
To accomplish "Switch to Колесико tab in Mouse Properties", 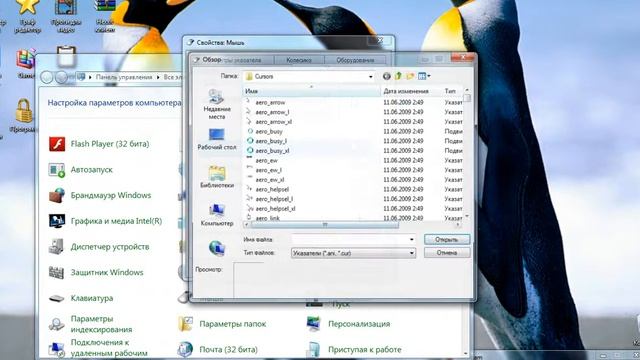I will [x=299, y=60].
